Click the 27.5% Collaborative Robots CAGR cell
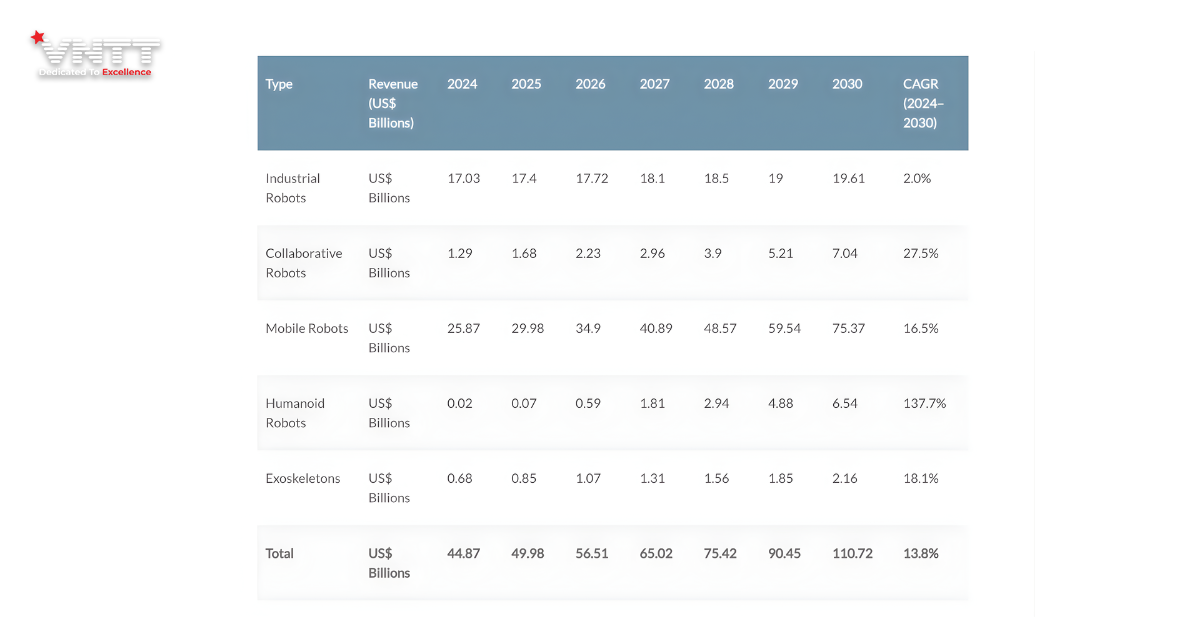 [921, 253]
